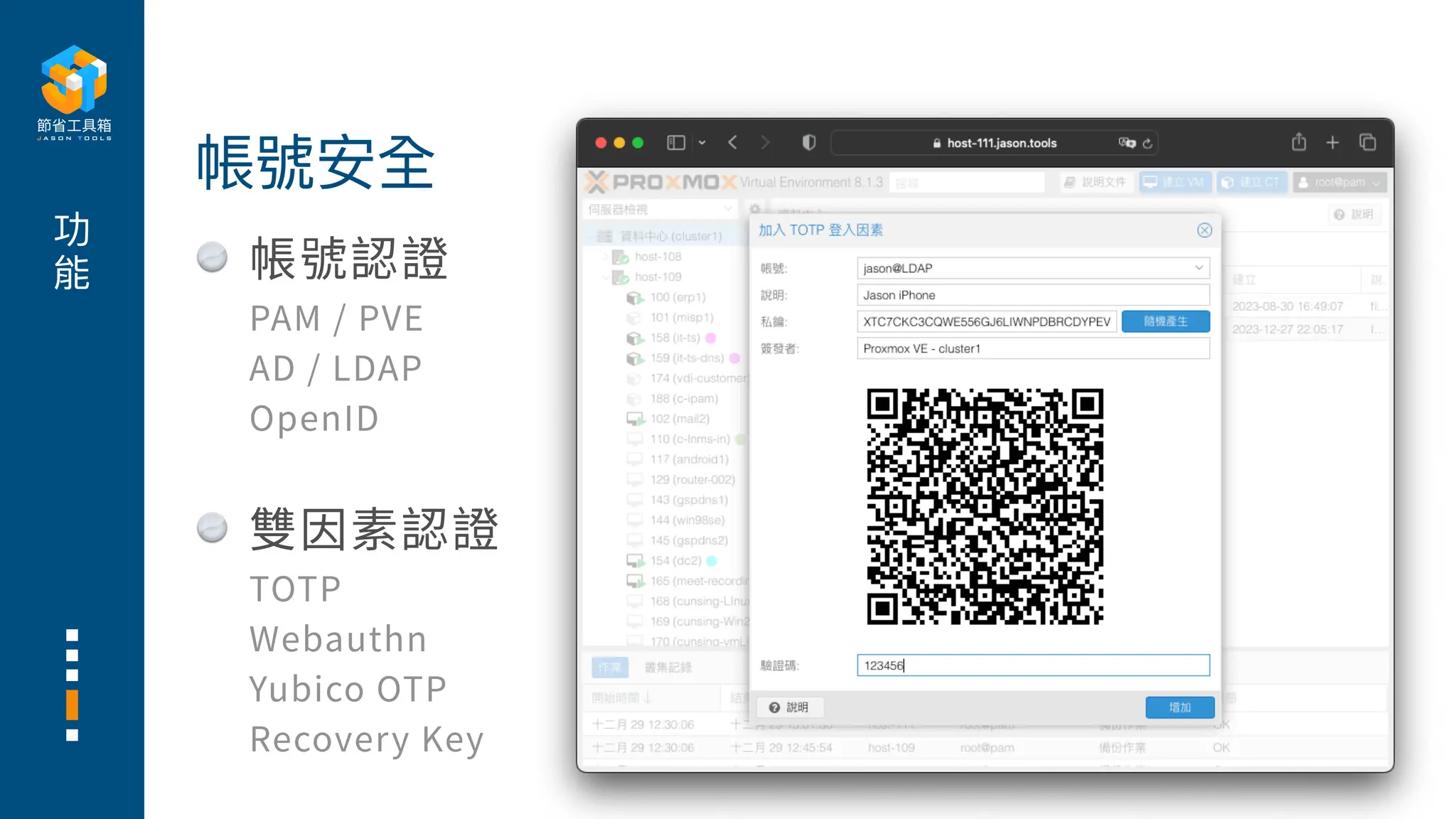Click 說明 help button in TOTP dialog

pyautogui.click(x=790, y=707)
